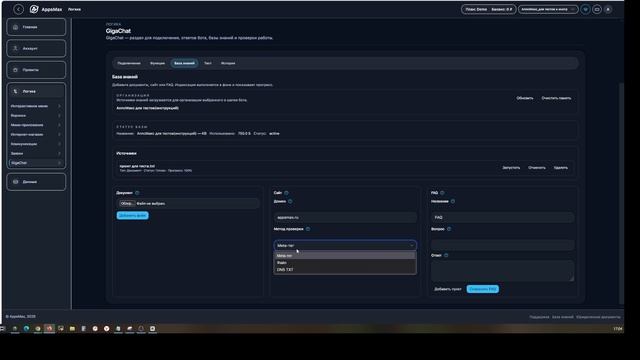Click the user icon beside Аккаунт
This screenshot has width=640, height=360.
point(16,48)
